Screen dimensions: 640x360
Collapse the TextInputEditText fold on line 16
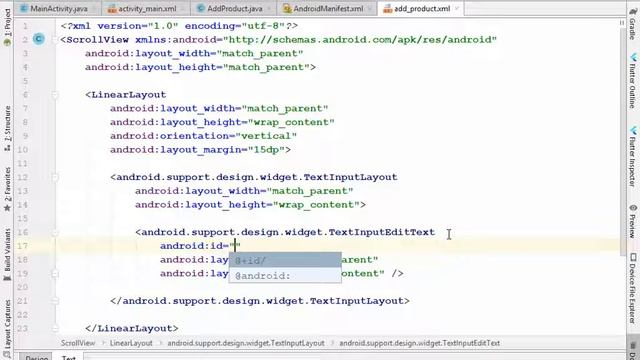[x=55, y=232]
